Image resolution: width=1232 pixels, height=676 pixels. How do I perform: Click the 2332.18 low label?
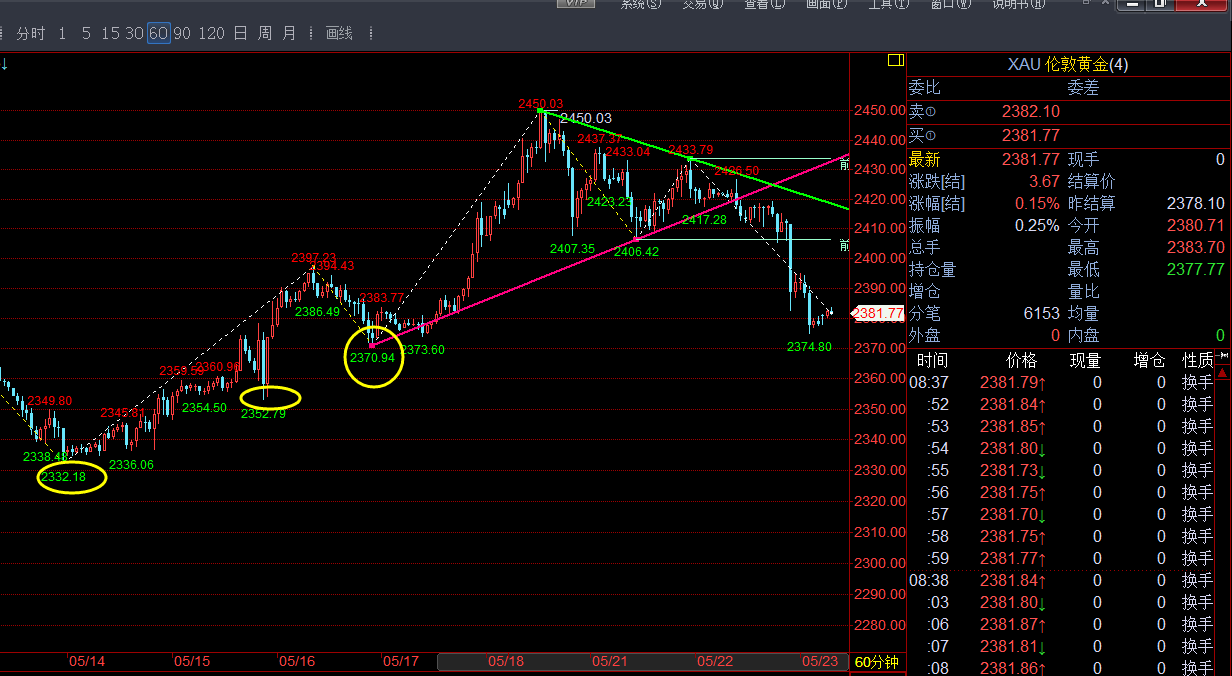click(x=63, y=477)
